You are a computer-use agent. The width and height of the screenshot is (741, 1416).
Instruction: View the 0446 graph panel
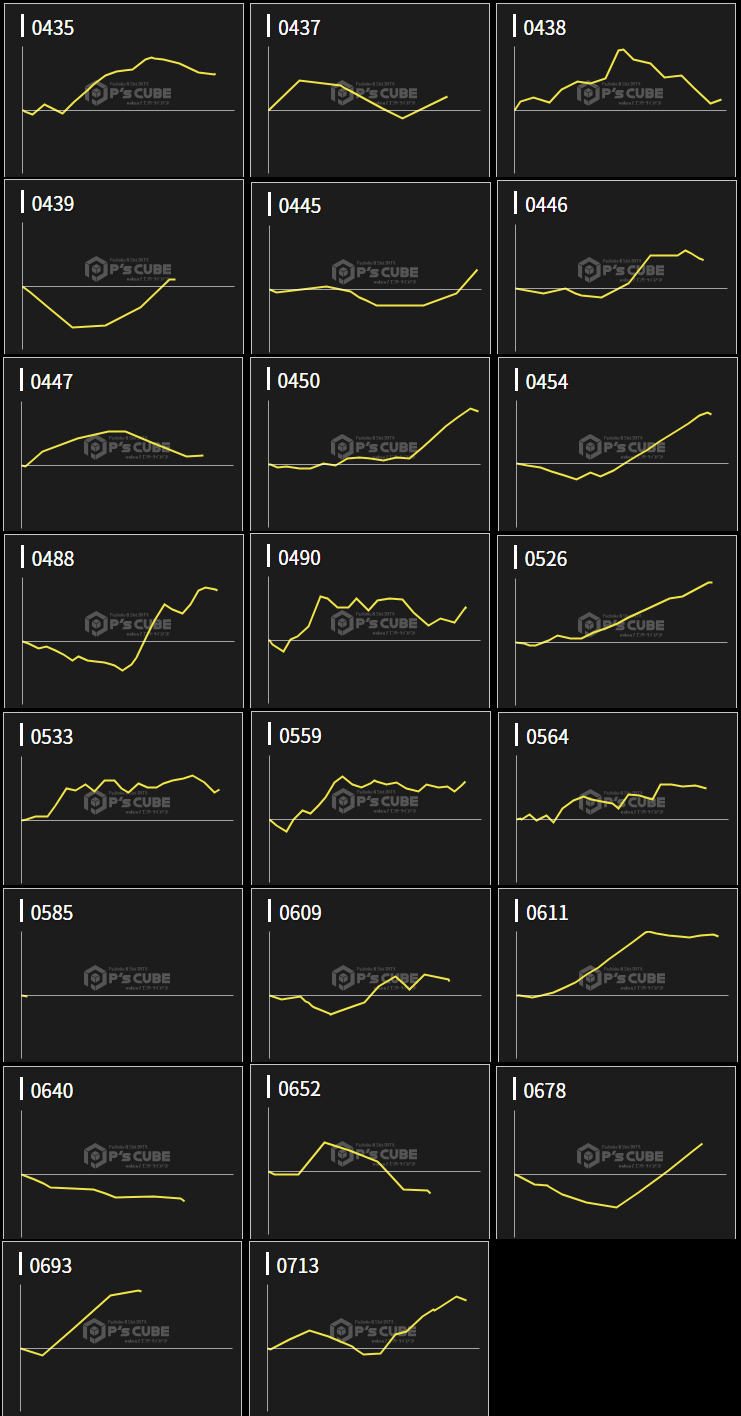[x=616, y=268]
